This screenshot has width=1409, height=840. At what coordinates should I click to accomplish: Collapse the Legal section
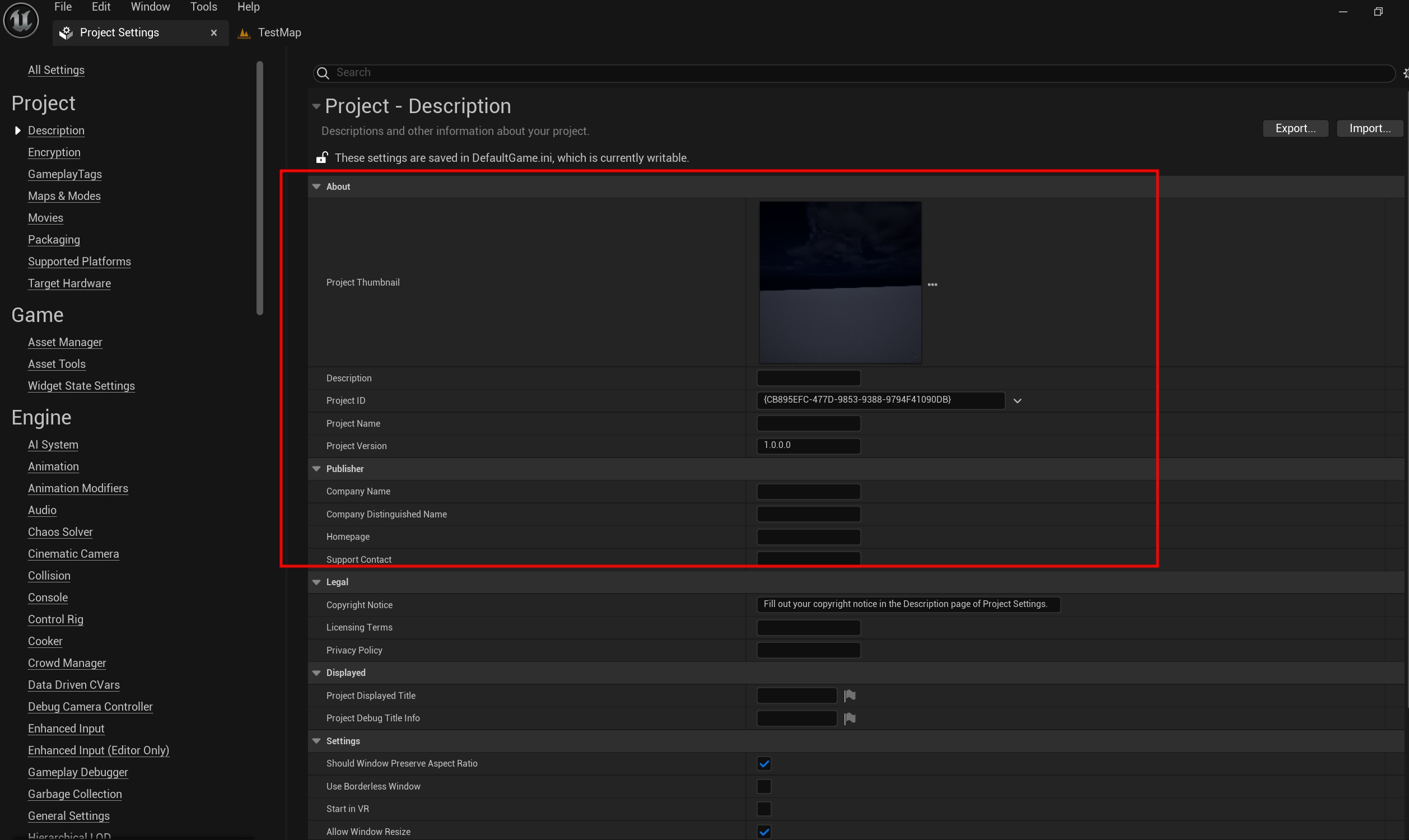point(317,582)
